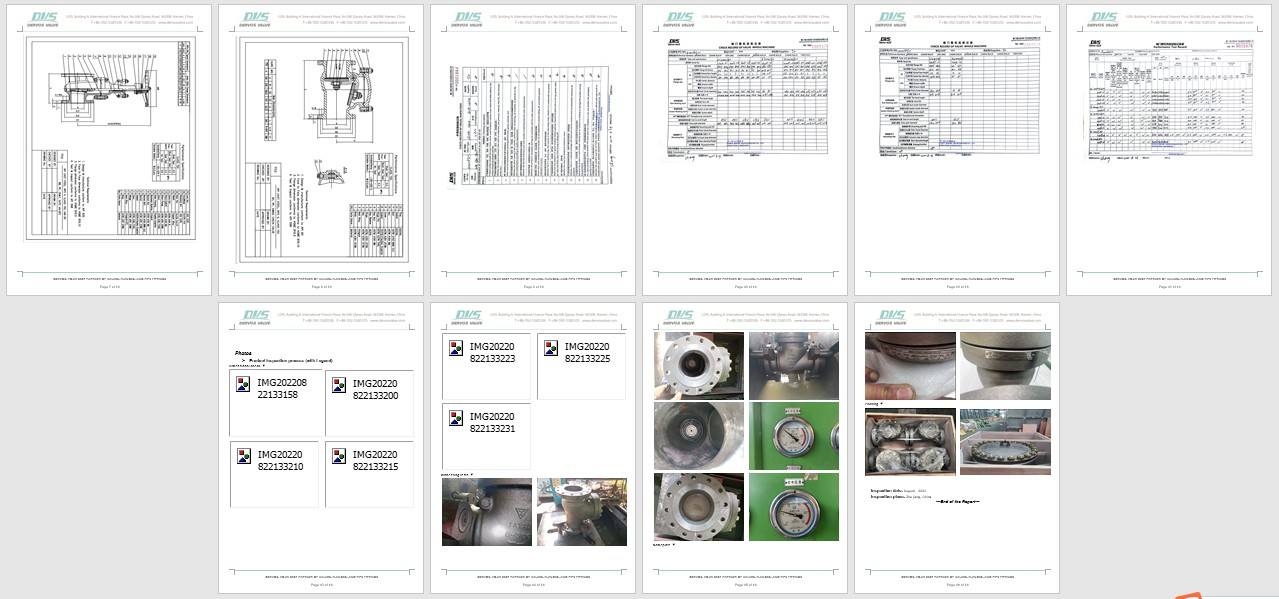1279x599 pixels.
Task: Click the footer slogan on the Photos page
Action: click(321, 577)
